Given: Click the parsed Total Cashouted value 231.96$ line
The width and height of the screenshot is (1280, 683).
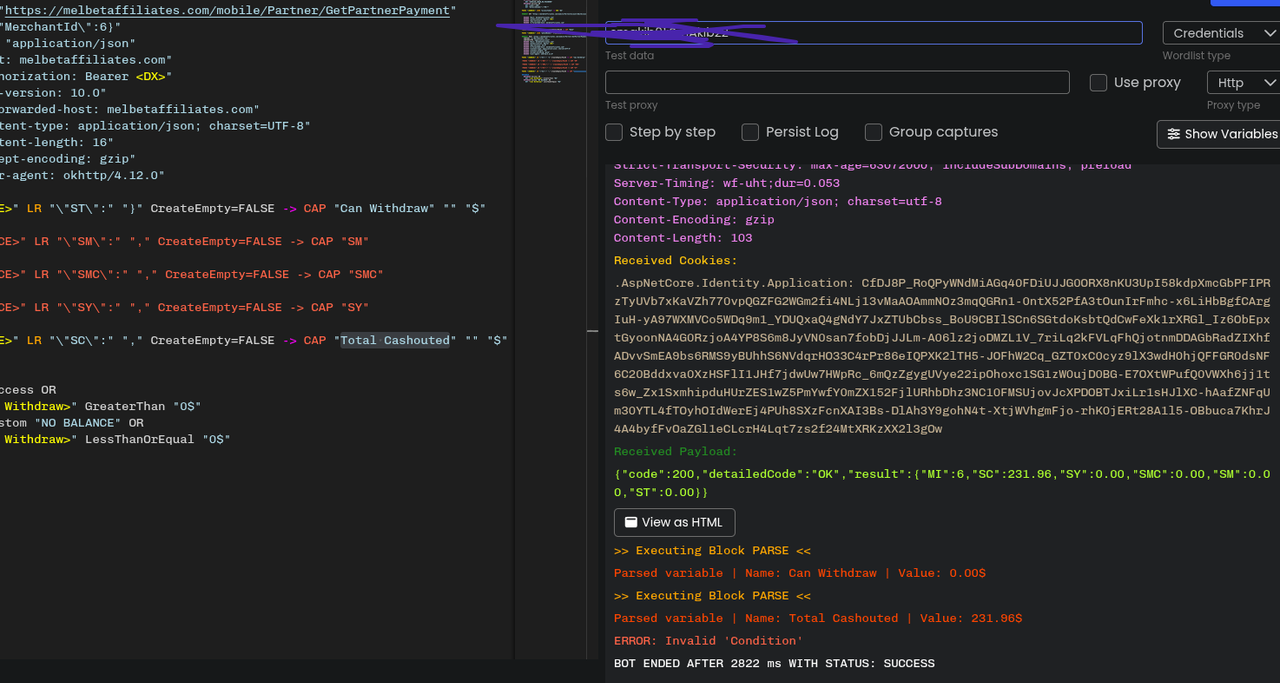Looking at the screenshot, I should pyautogui.click(x=818, y=618).
